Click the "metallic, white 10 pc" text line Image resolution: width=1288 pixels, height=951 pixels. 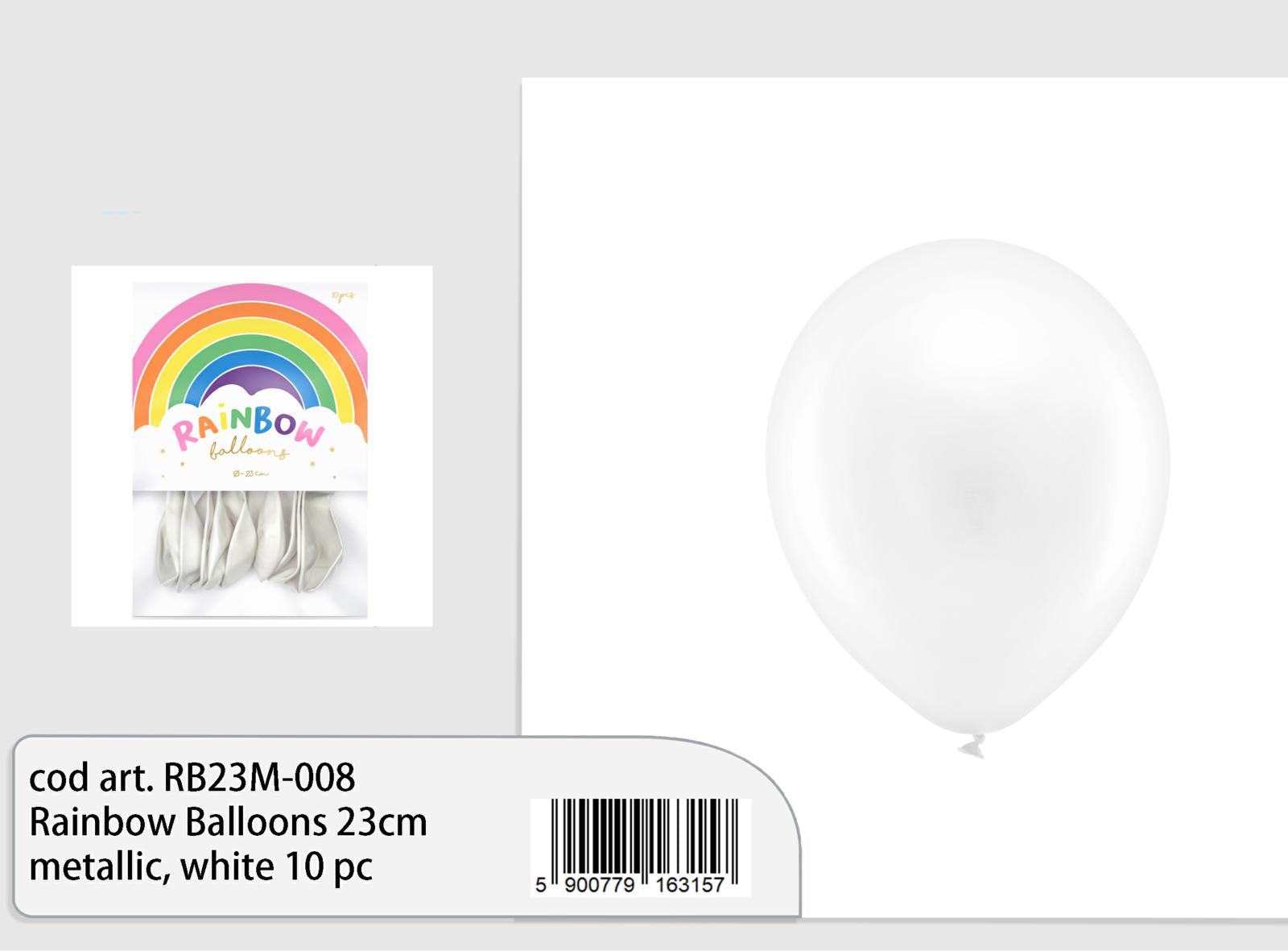(201, 867)
